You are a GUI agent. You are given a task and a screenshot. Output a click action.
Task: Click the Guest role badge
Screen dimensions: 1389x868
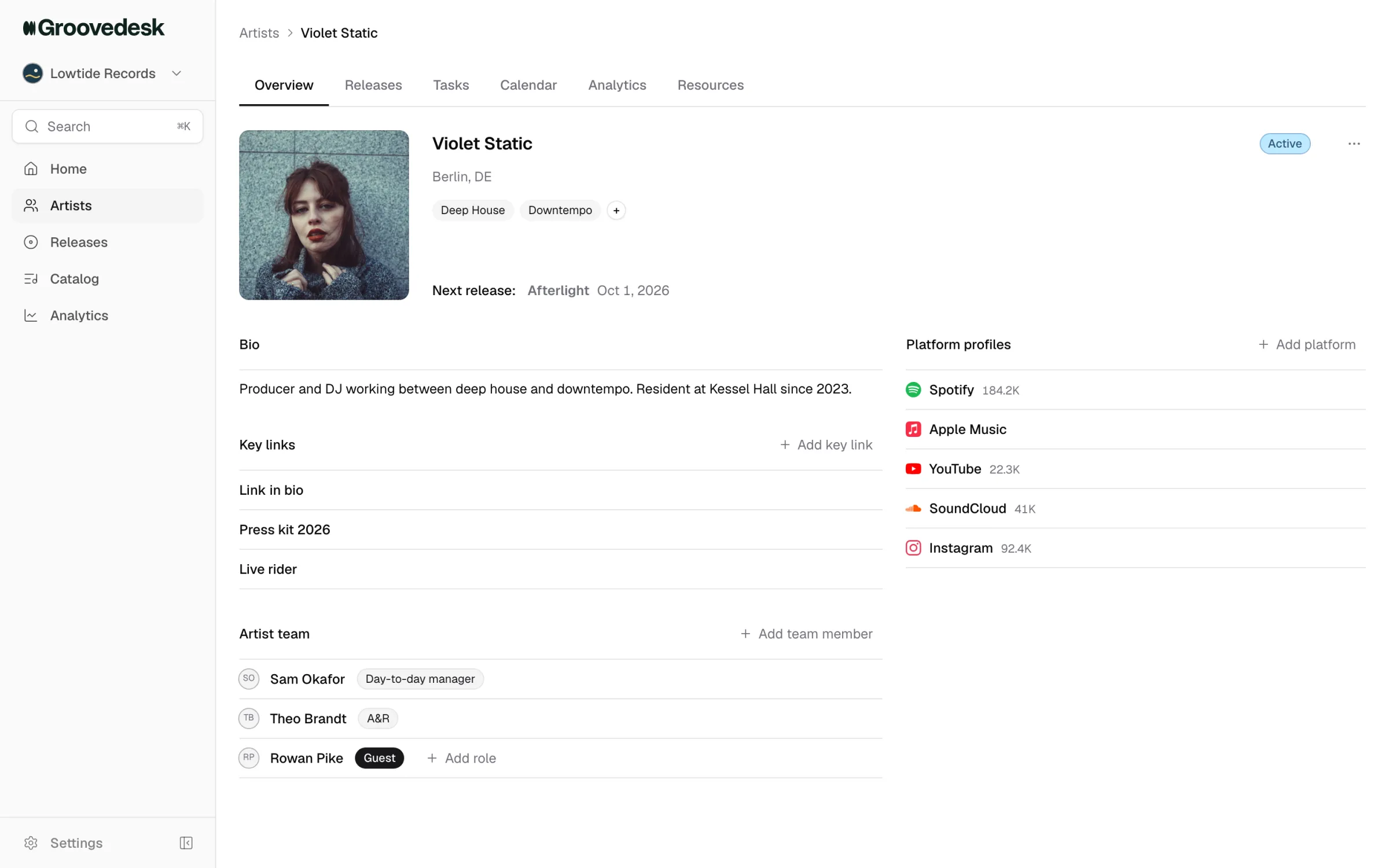[379, 758]
